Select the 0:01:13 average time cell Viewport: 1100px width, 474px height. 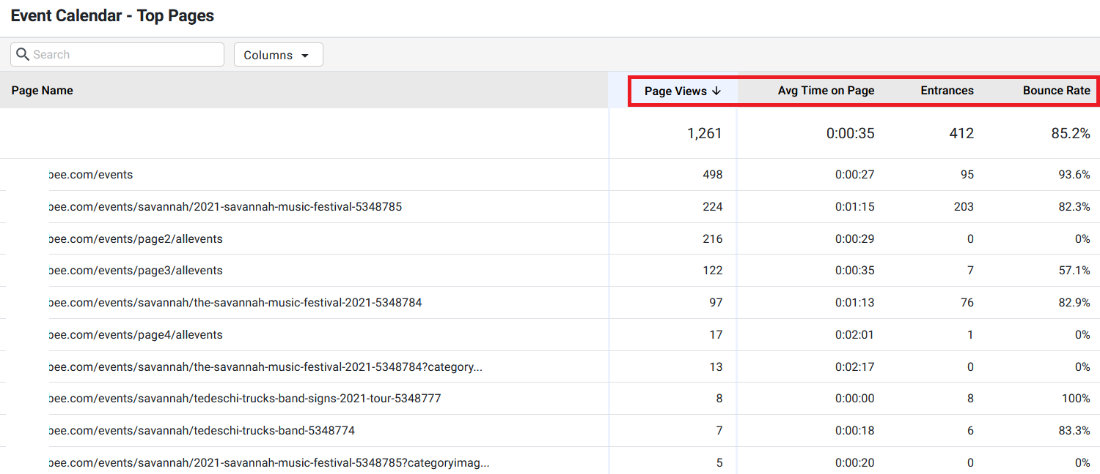coord(854,303)
